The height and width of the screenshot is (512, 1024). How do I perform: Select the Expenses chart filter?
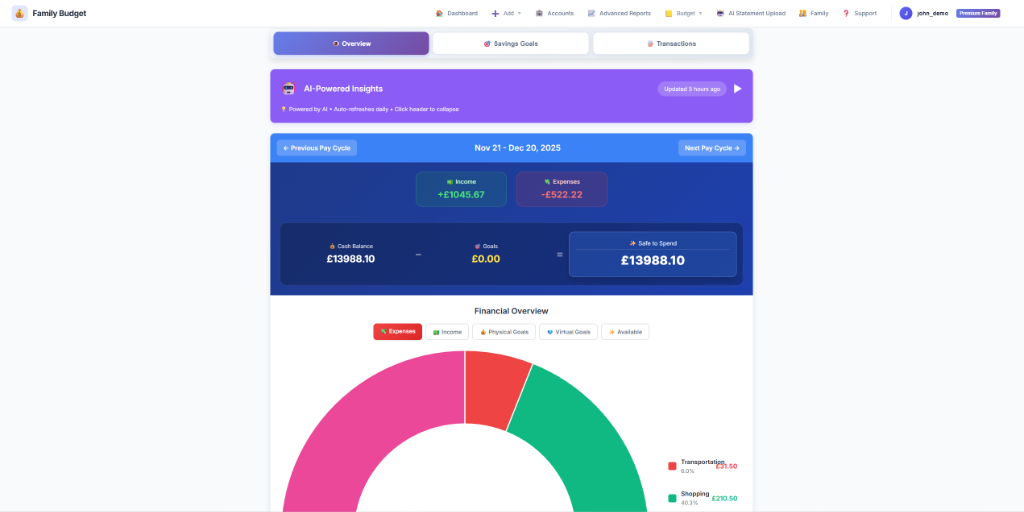(398, 332)
